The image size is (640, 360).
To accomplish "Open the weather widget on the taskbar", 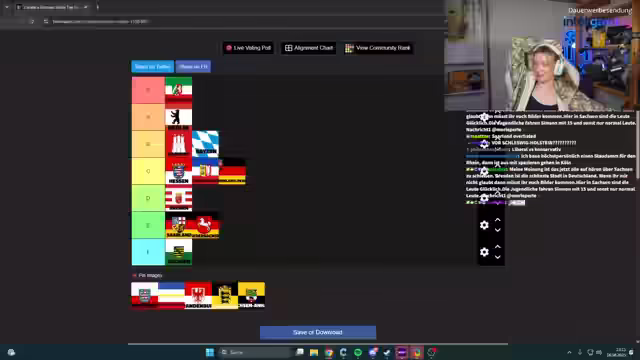I will 11,352.
